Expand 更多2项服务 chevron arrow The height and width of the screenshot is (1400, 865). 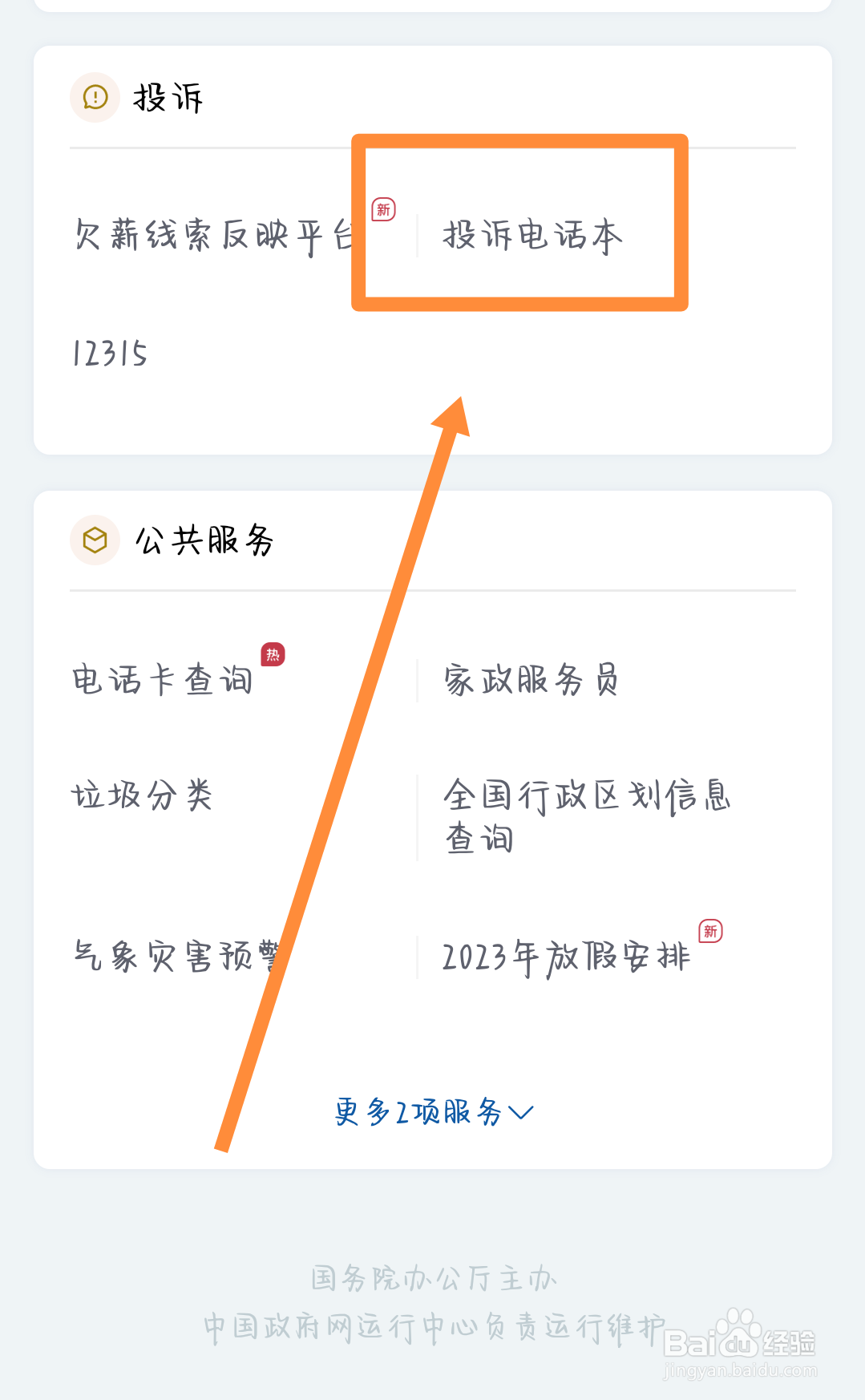pos(521,1112)
